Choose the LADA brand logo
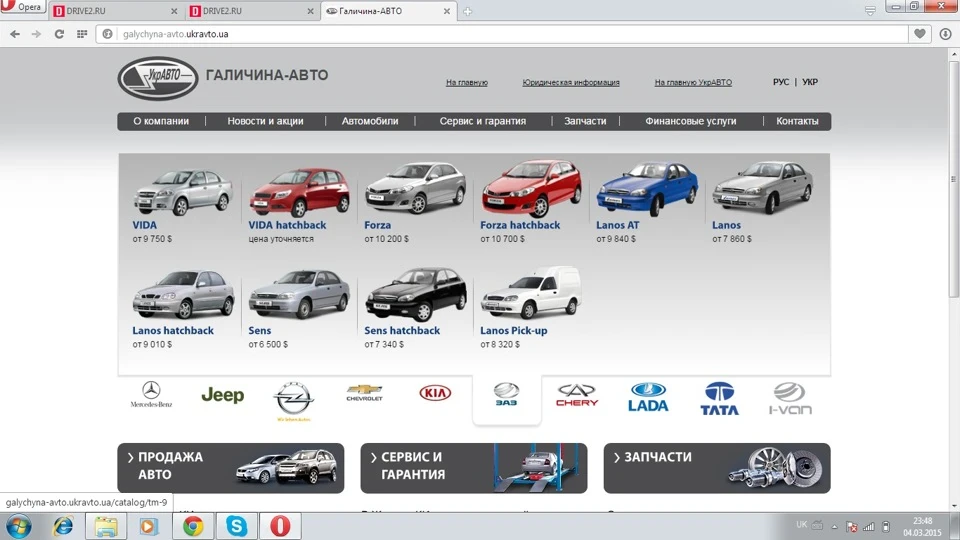Image resolution: width=960 pixels, height=540 pixels. point(648,397)
